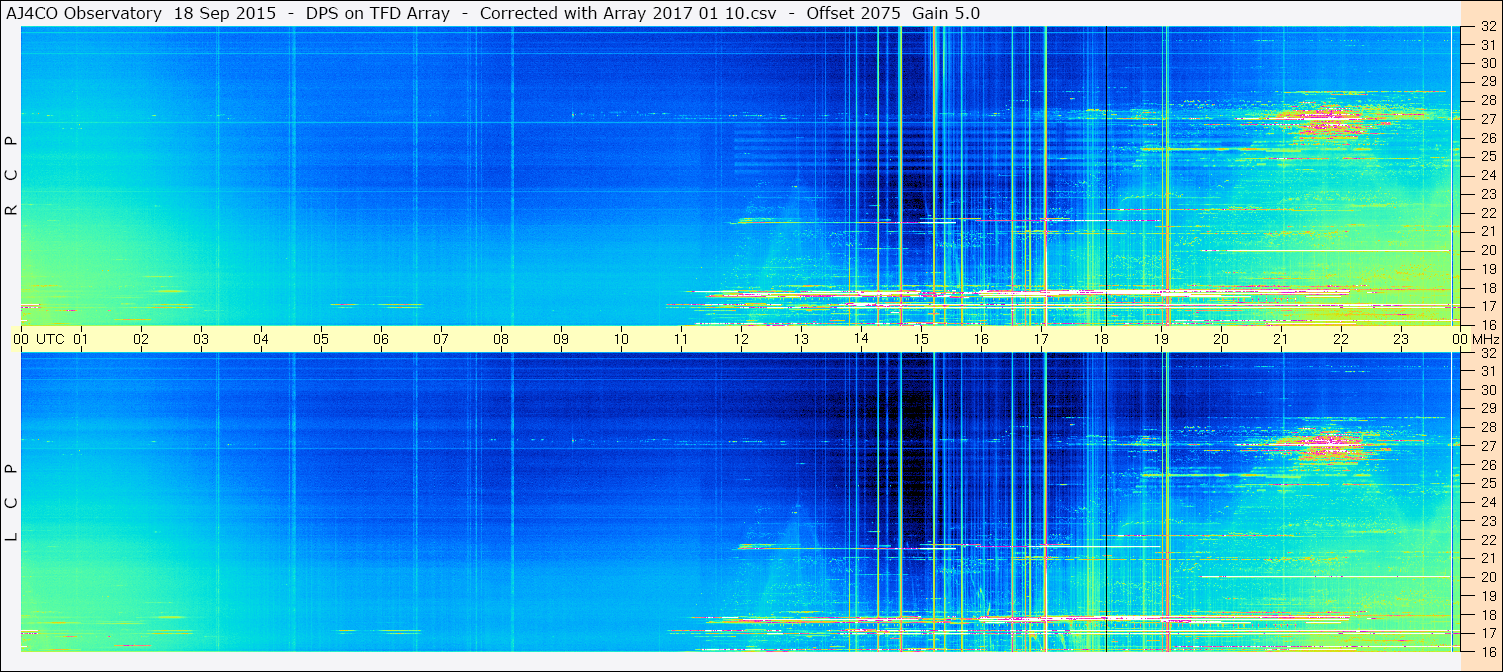Click the R C P panel label
1503x672 pixels.
click(x=12, y=176)
